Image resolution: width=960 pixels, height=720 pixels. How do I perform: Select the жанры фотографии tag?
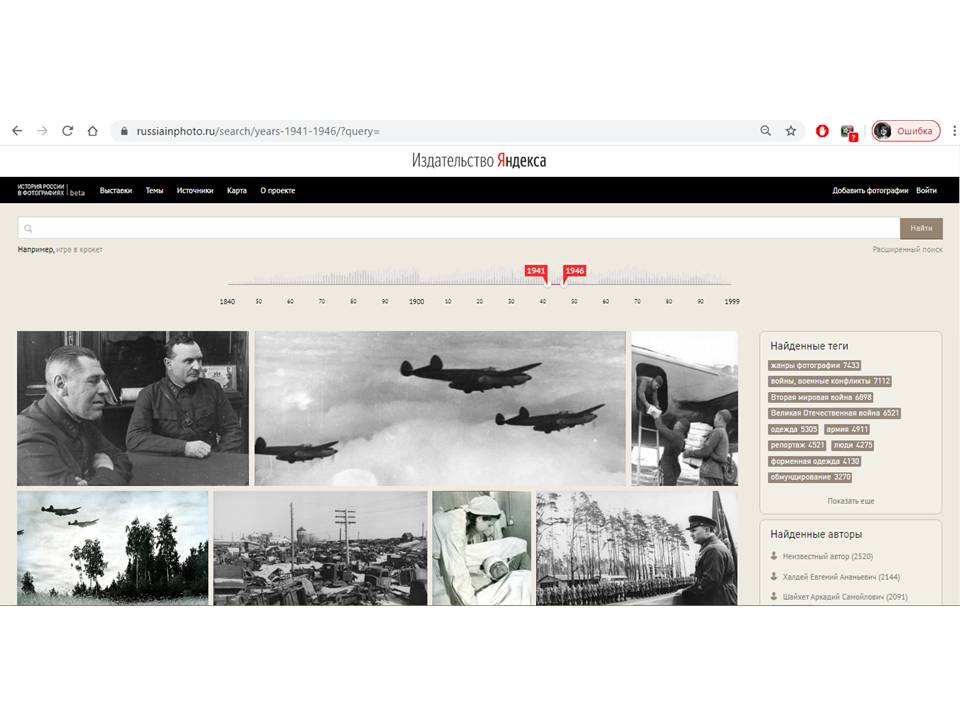[x=815, y=366]
